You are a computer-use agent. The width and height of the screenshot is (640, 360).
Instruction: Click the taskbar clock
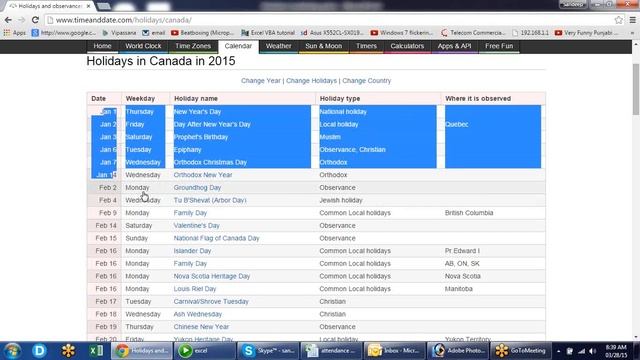tap(616, 351)
